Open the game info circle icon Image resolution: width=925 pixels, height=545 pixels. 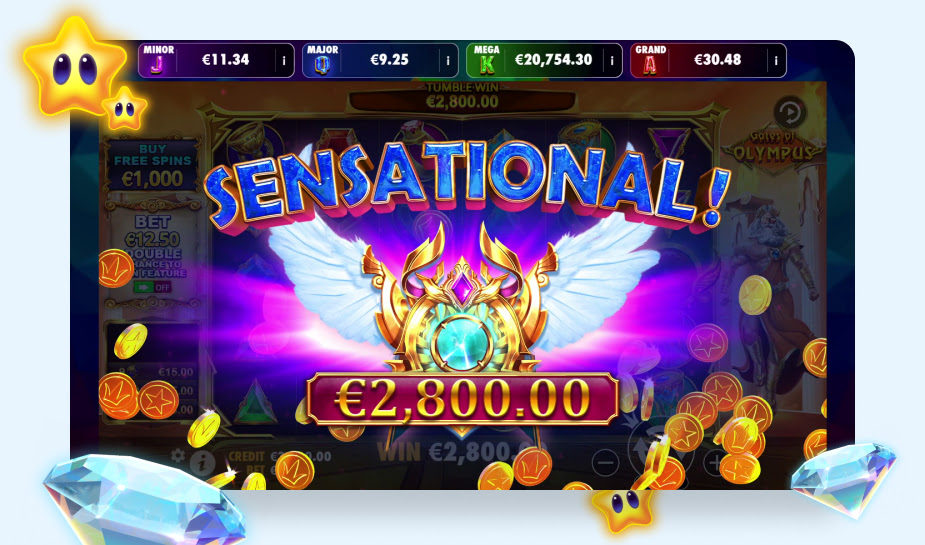[x=202, y=463]
